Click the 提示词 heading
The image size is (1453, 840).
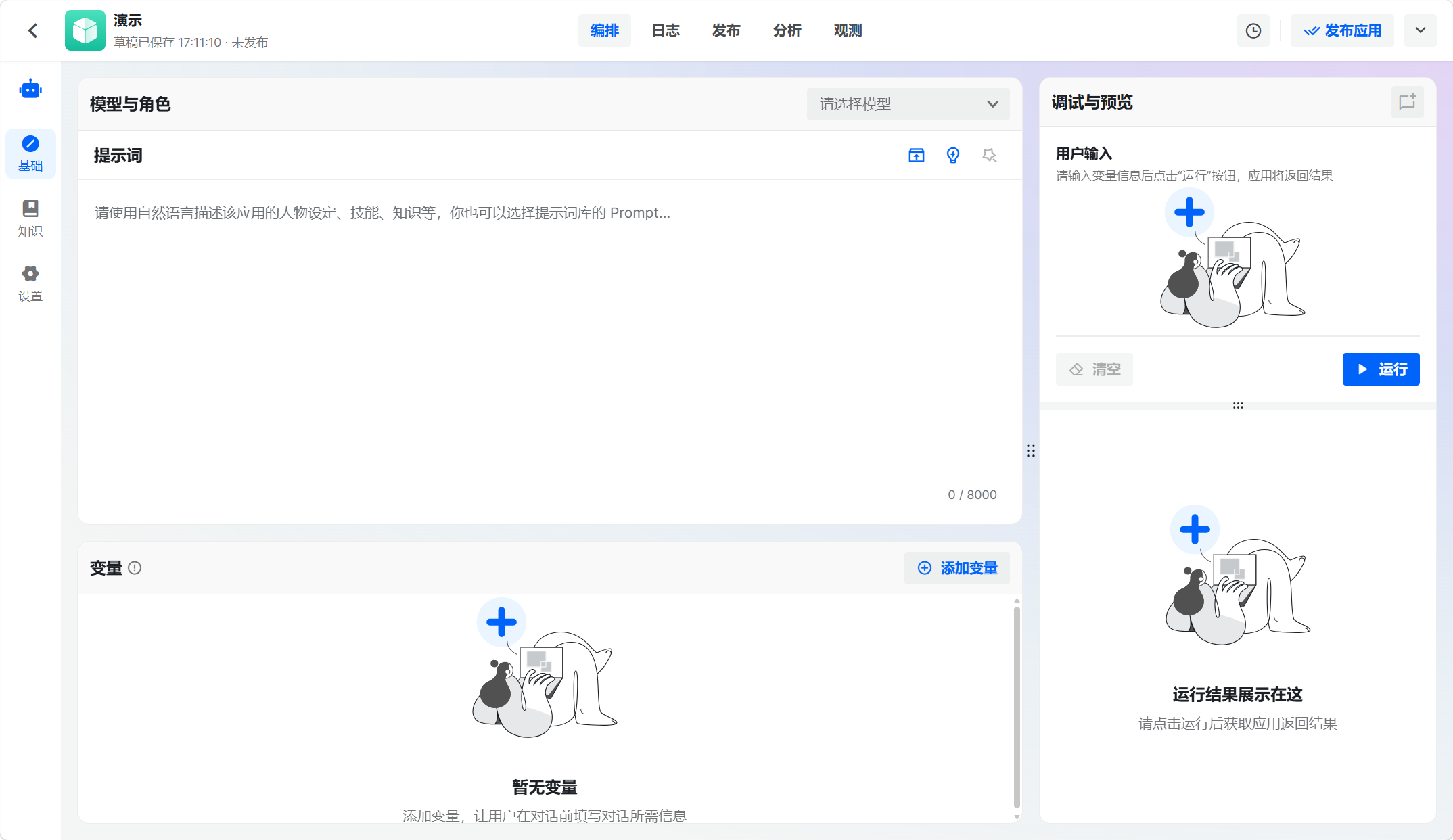click(x=118, y=156)
